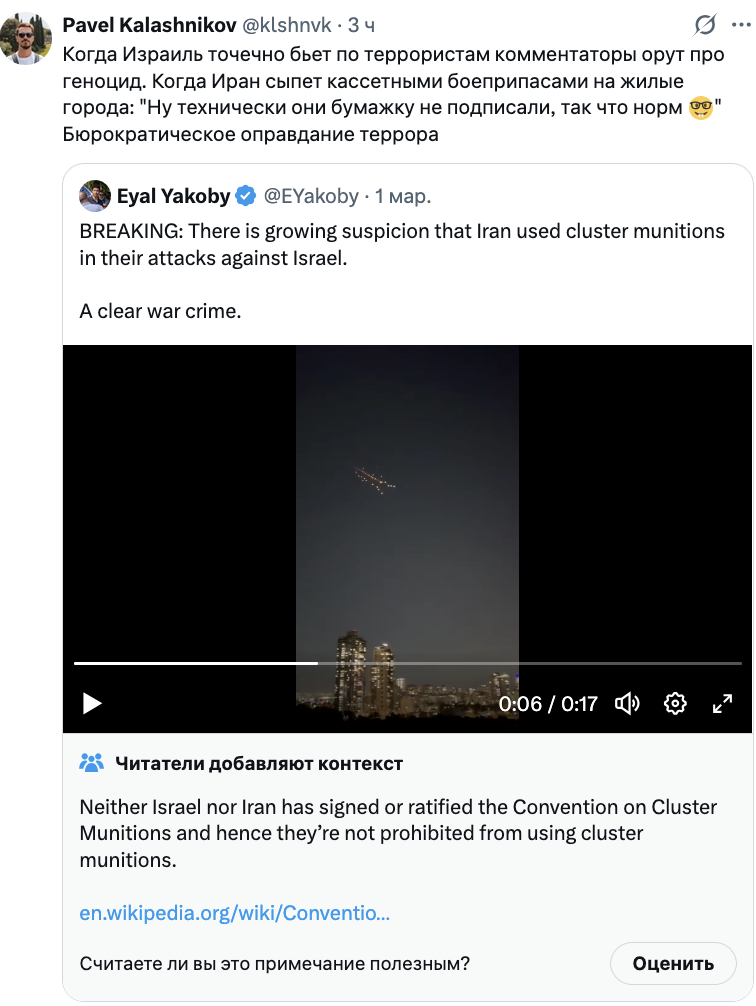Viewport: 756px width, 1006px height.
Task: Click the Grok icon on the post
Action: (x=705, y=25)
